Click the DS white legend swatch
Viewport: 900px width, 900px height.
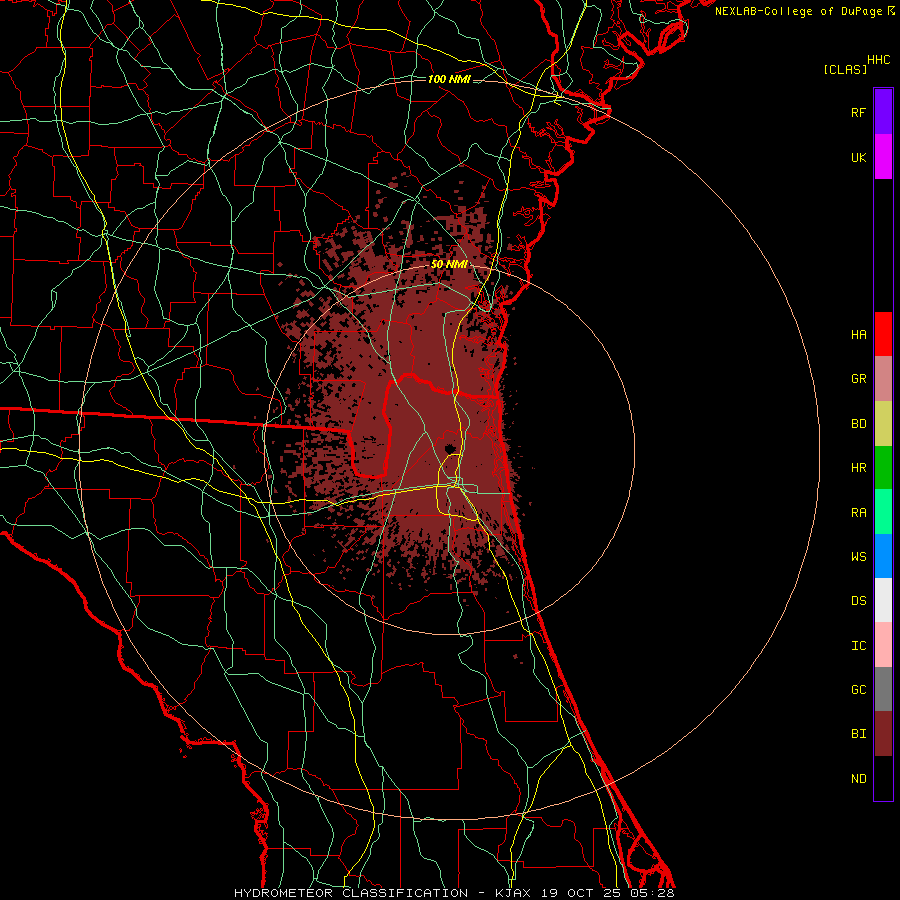pyautogui.click(x=883, y=600)
